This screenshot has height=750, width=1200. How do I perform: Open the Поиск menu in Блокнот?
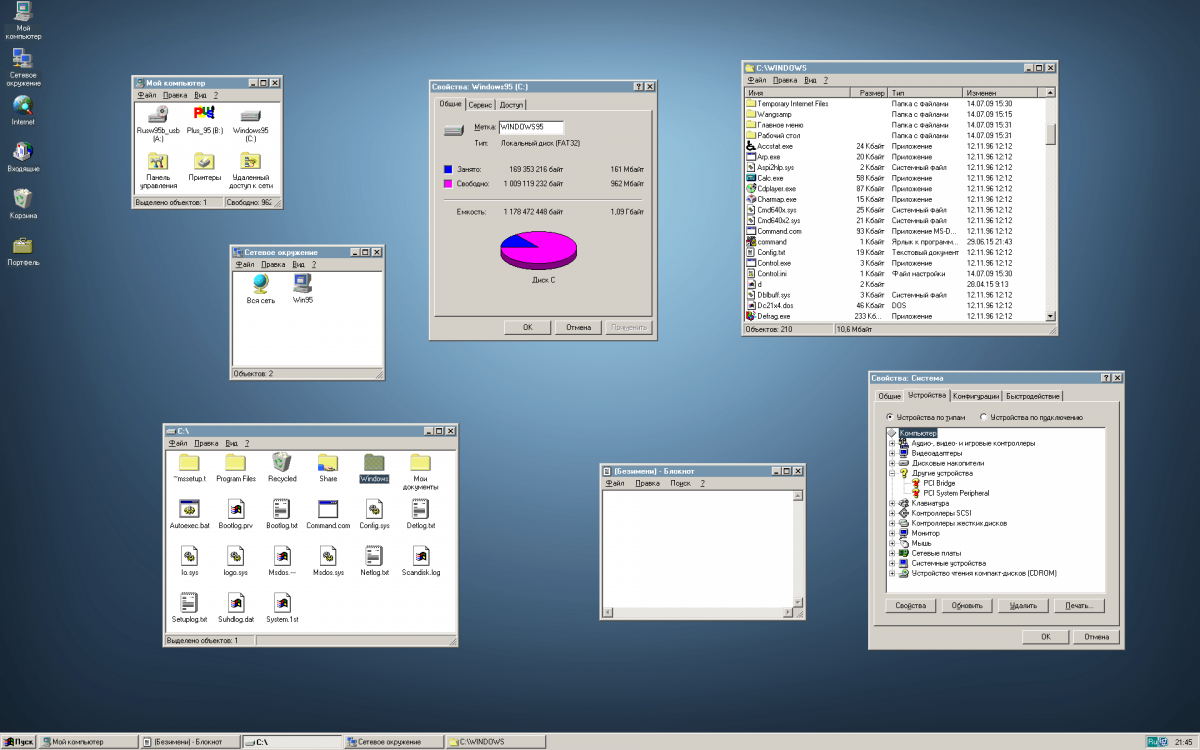click(x=680, y=483)
